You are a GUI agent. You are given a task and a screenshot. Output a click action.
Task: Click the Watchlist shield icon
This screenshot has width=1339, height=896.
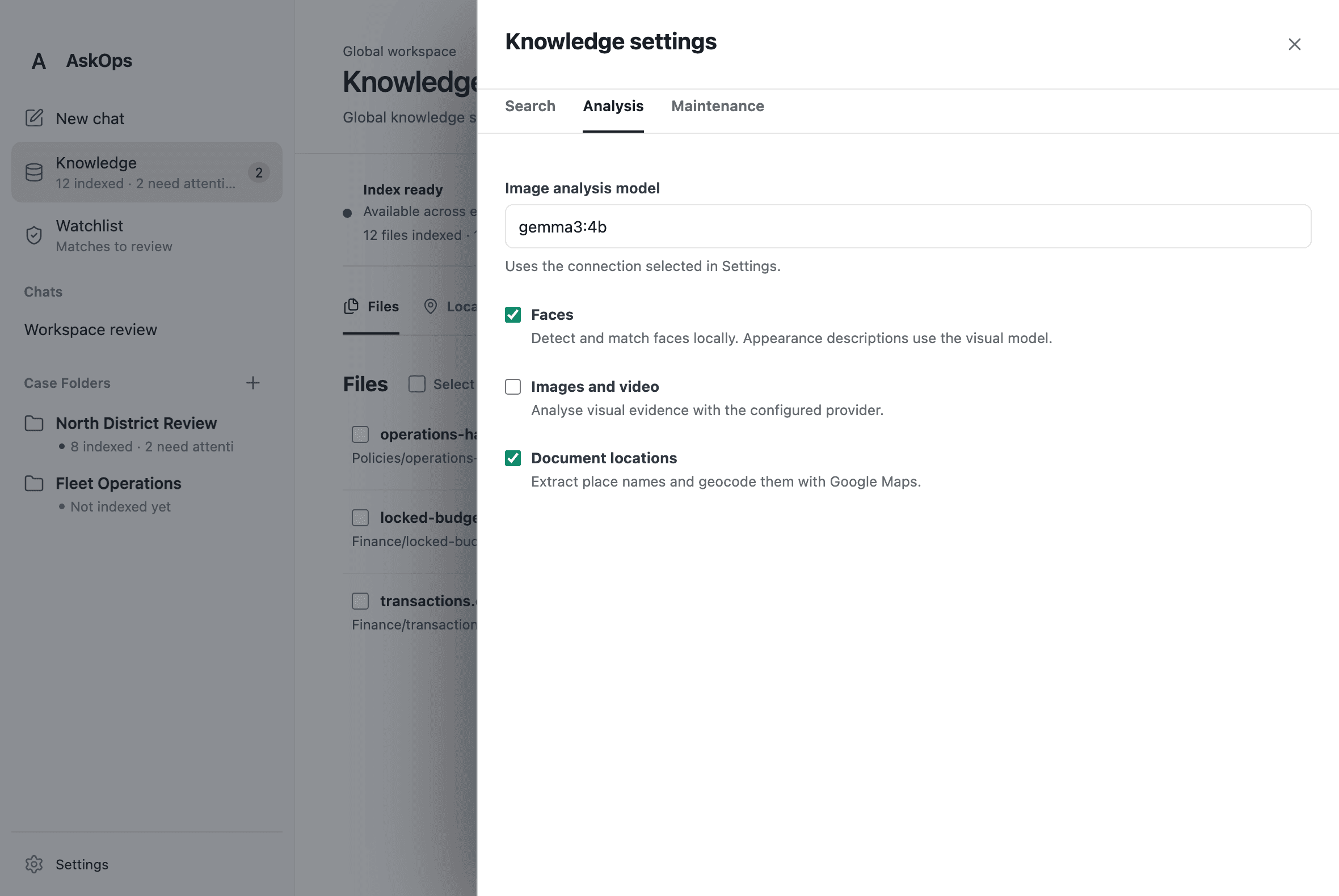pos(34,235)
